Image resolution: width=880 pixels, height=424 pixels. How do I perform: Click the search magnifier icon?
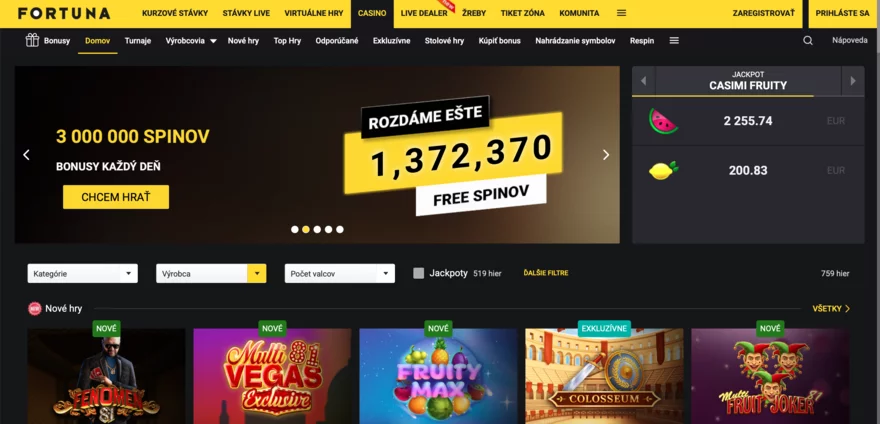(808, 40)
